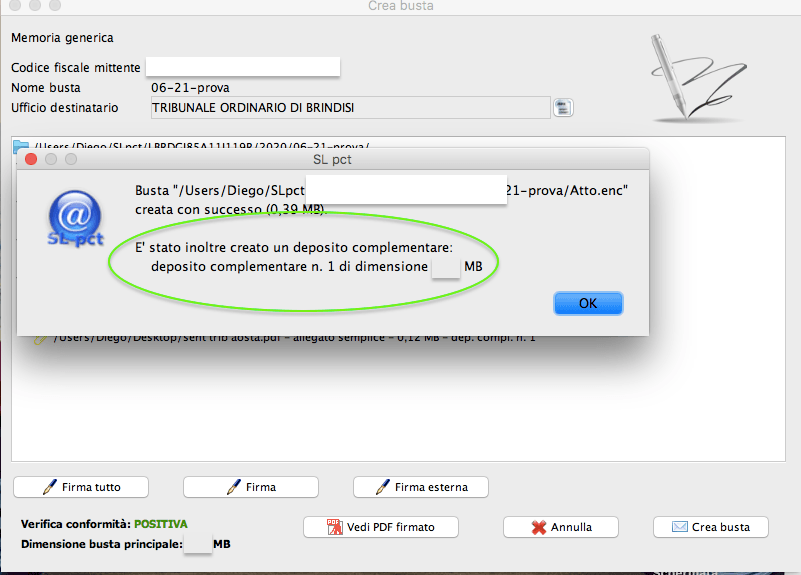
Task: Click the SL pct @ logo icon
Action: point(76,219)
